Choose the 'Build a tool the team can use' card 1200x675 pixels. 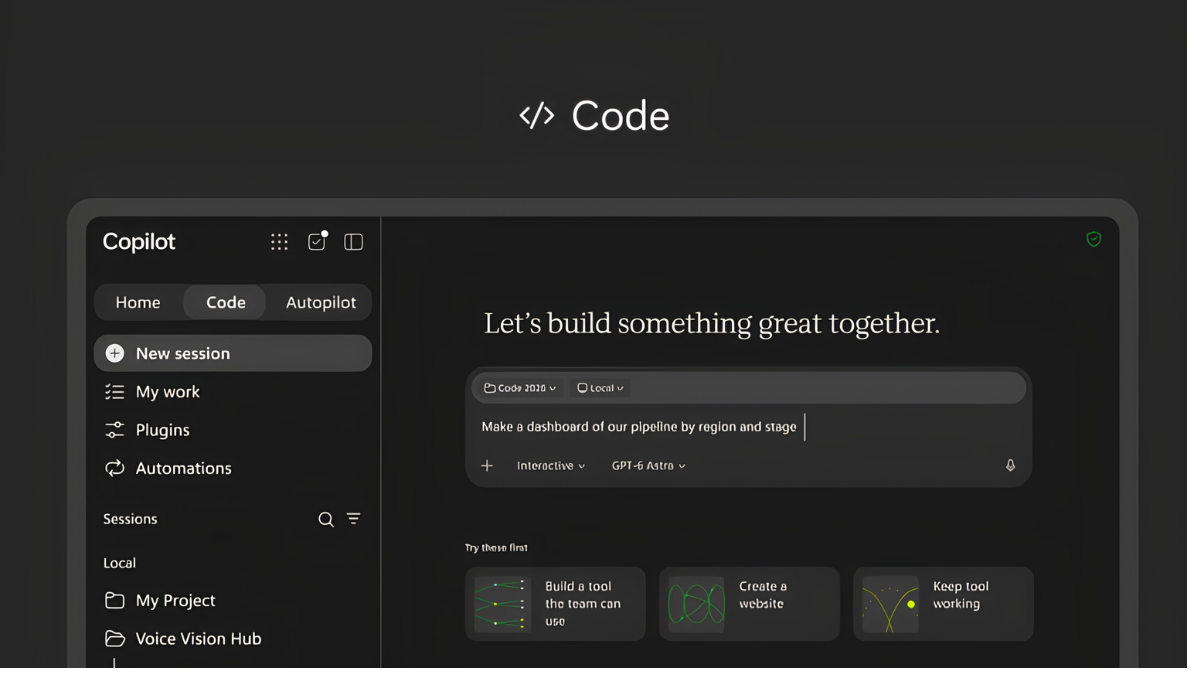coord(555,604)
